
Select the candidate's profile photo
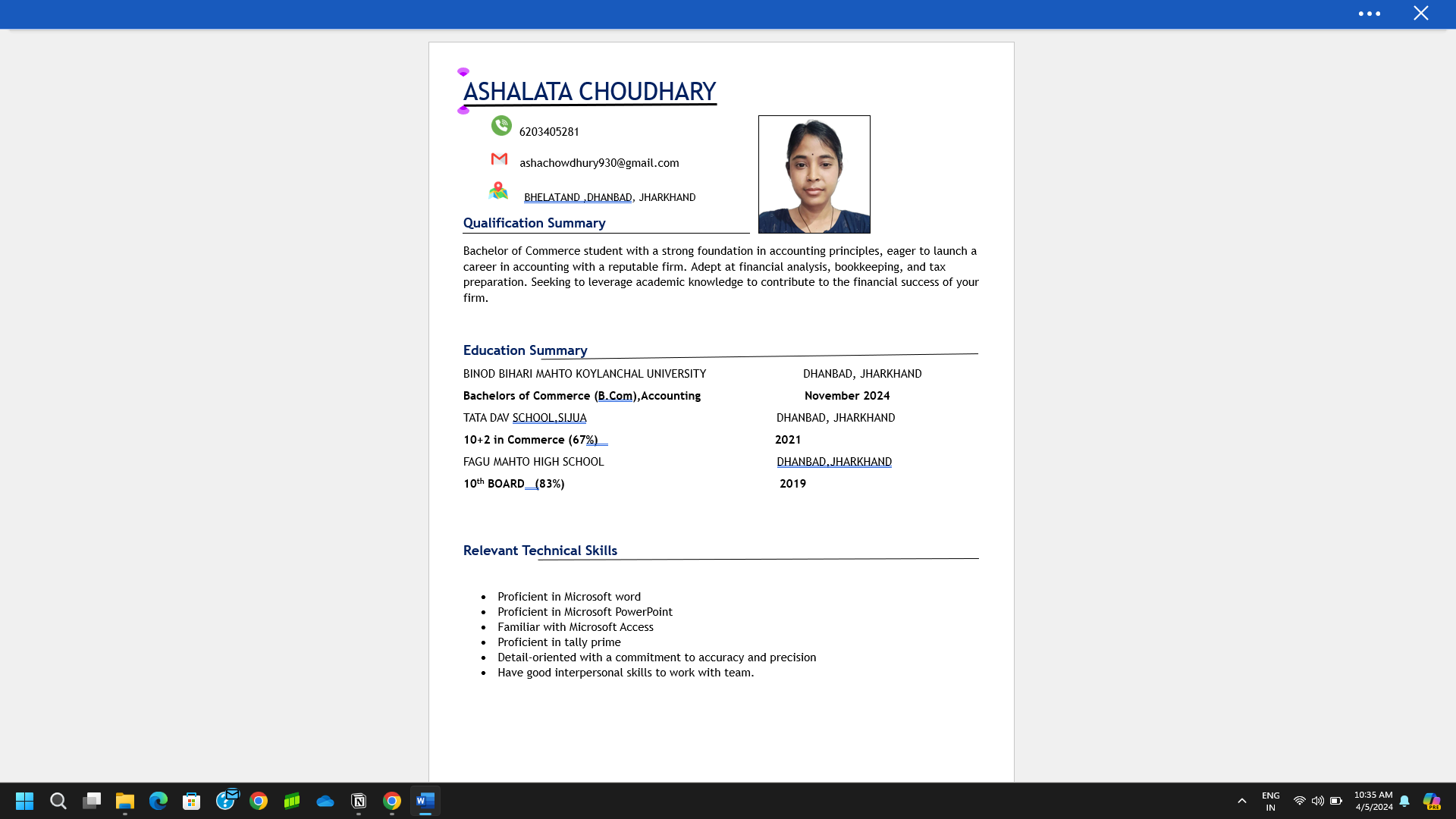tap(814, 174)
